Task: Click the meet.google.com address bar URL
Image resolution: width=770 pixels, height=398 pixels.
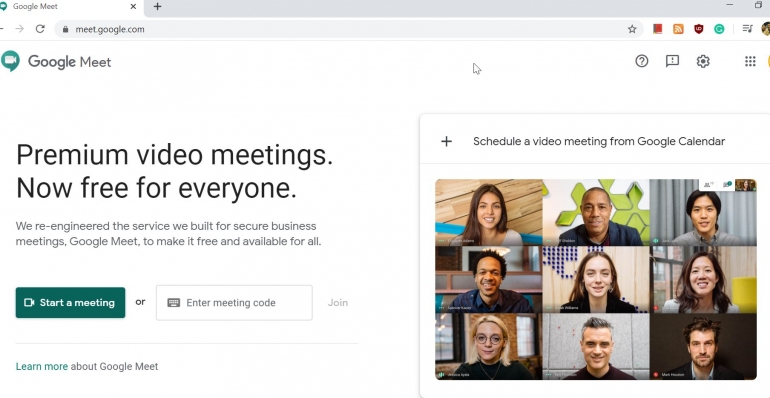Action: pos(110,29)
